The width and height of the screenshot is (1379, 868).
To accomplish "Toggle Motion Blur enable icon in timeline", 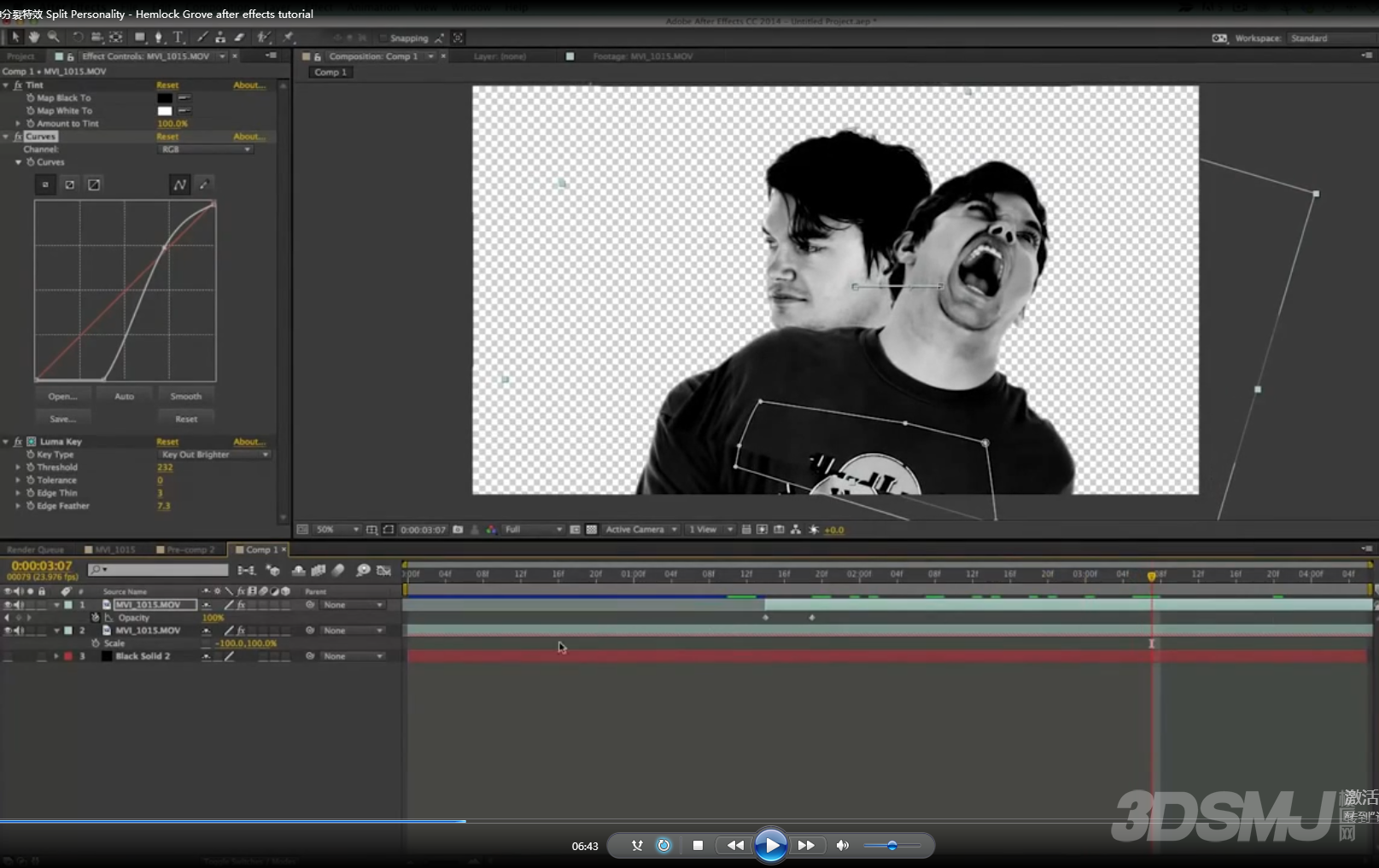I will coord(339,570).
